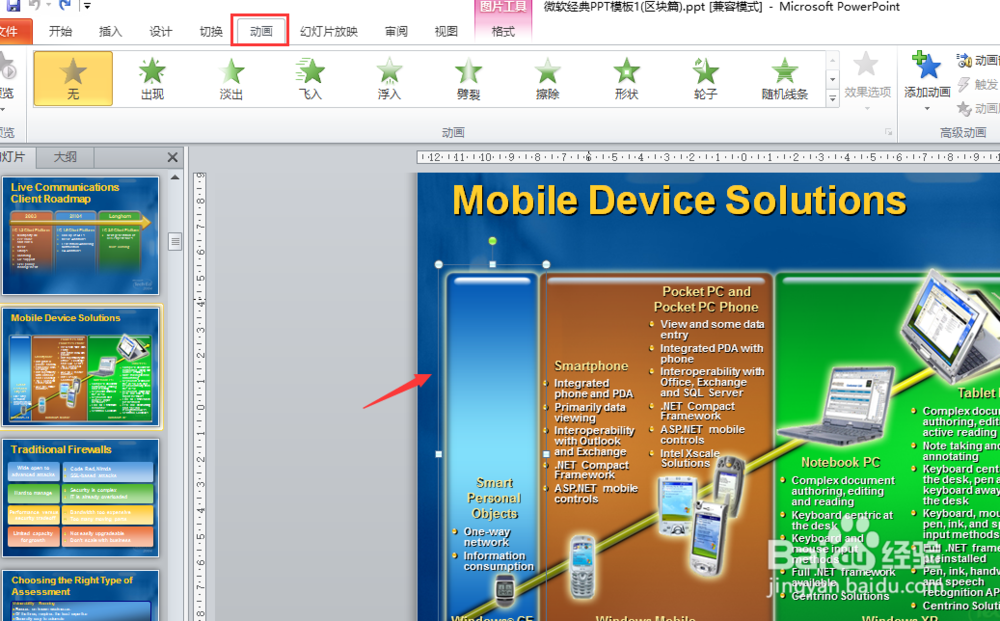
Task: Click the flip phone image on the slide
Action: pyautogui.click(x=582, y=567)
